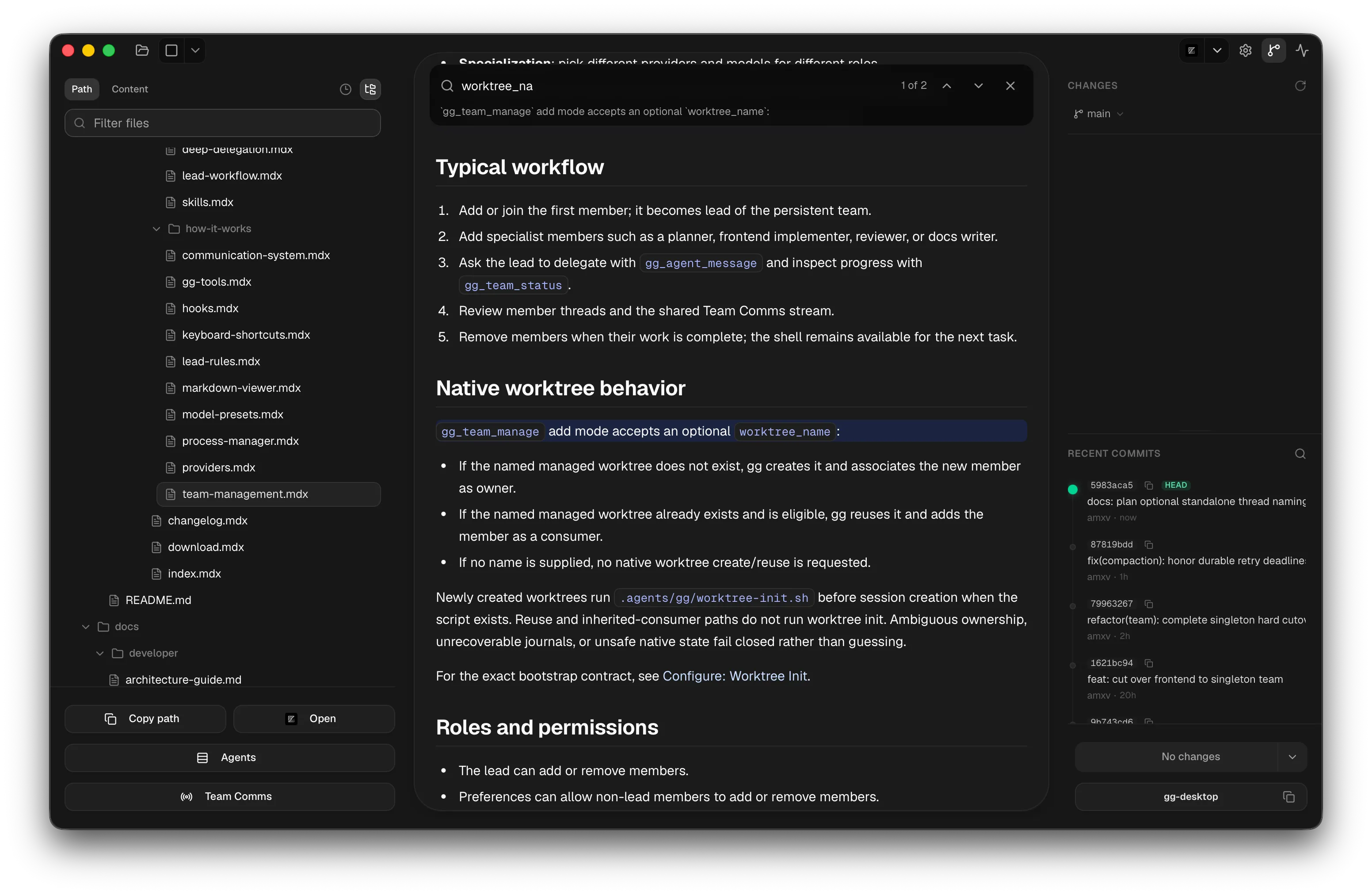Select commit refactor(team): complete singleton
The image size is (1372, 895).
(x=1196, y=620)
